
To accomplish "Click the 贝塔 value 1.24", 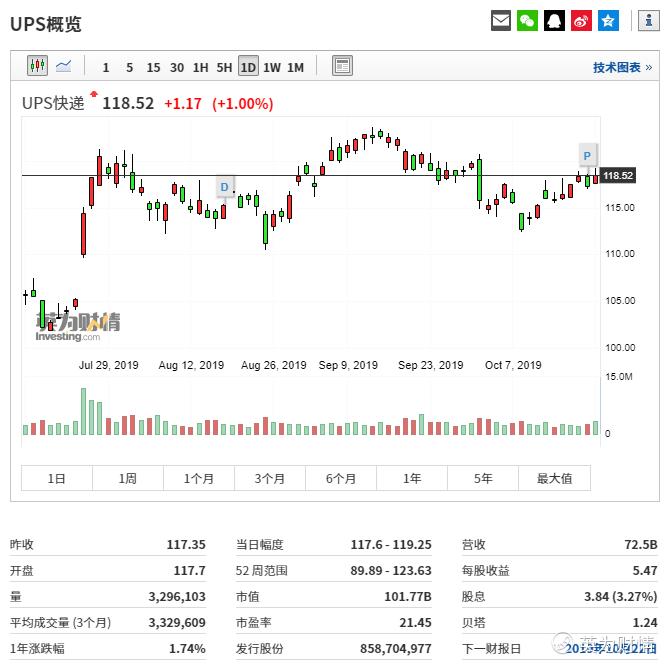I will 645,623.
